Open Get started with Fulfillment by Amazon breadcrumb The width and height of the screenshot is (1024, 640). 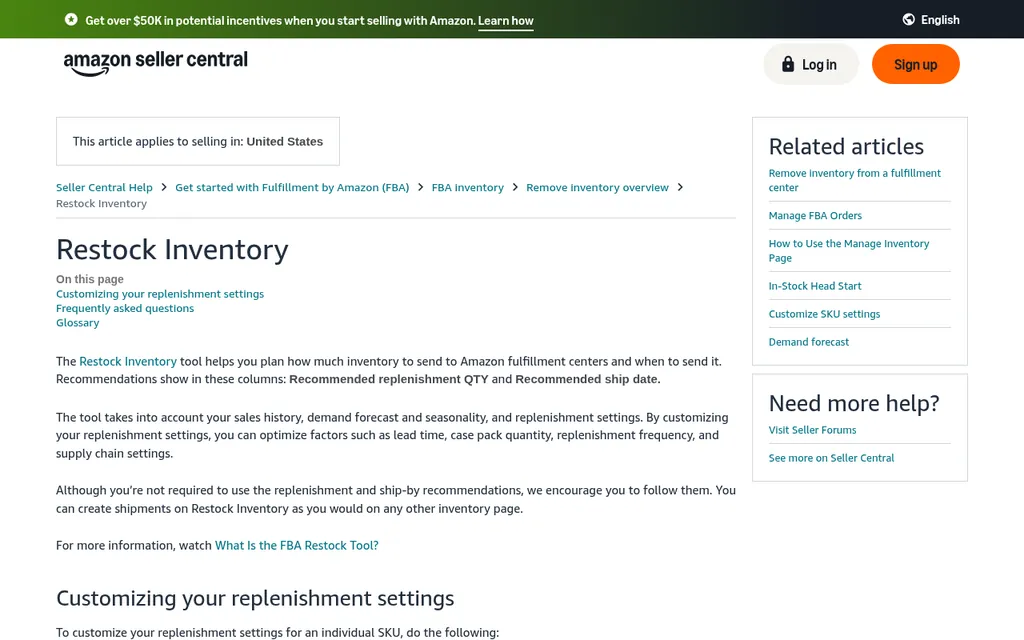tap(292, 187)
